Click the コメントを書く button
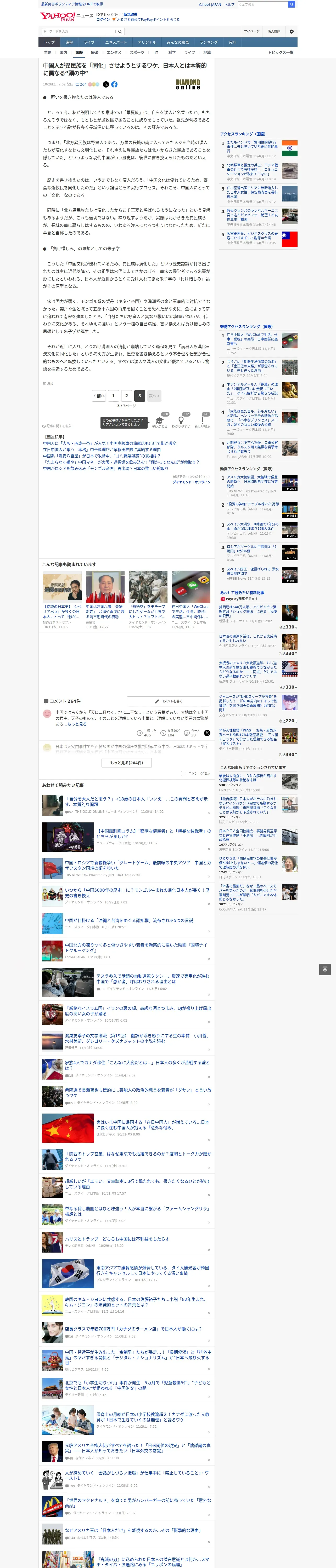 [x=168, y=701]
